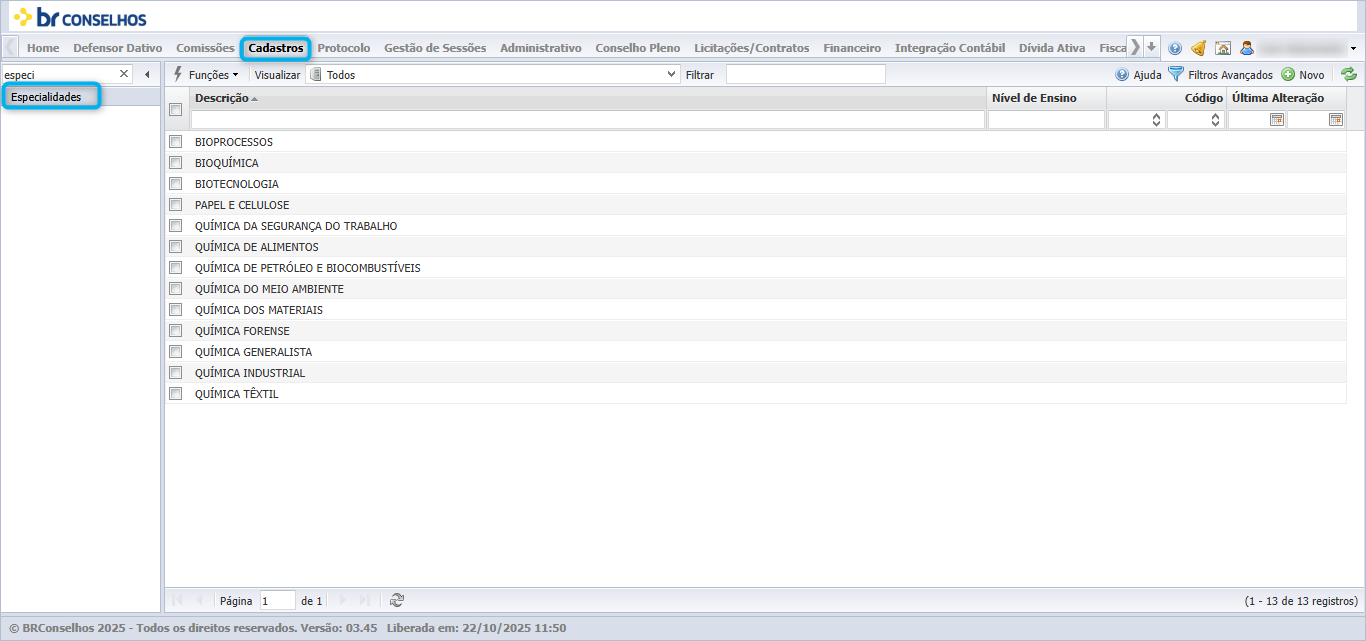Open Filtros Avançados funnel icon

(1176, 74)
